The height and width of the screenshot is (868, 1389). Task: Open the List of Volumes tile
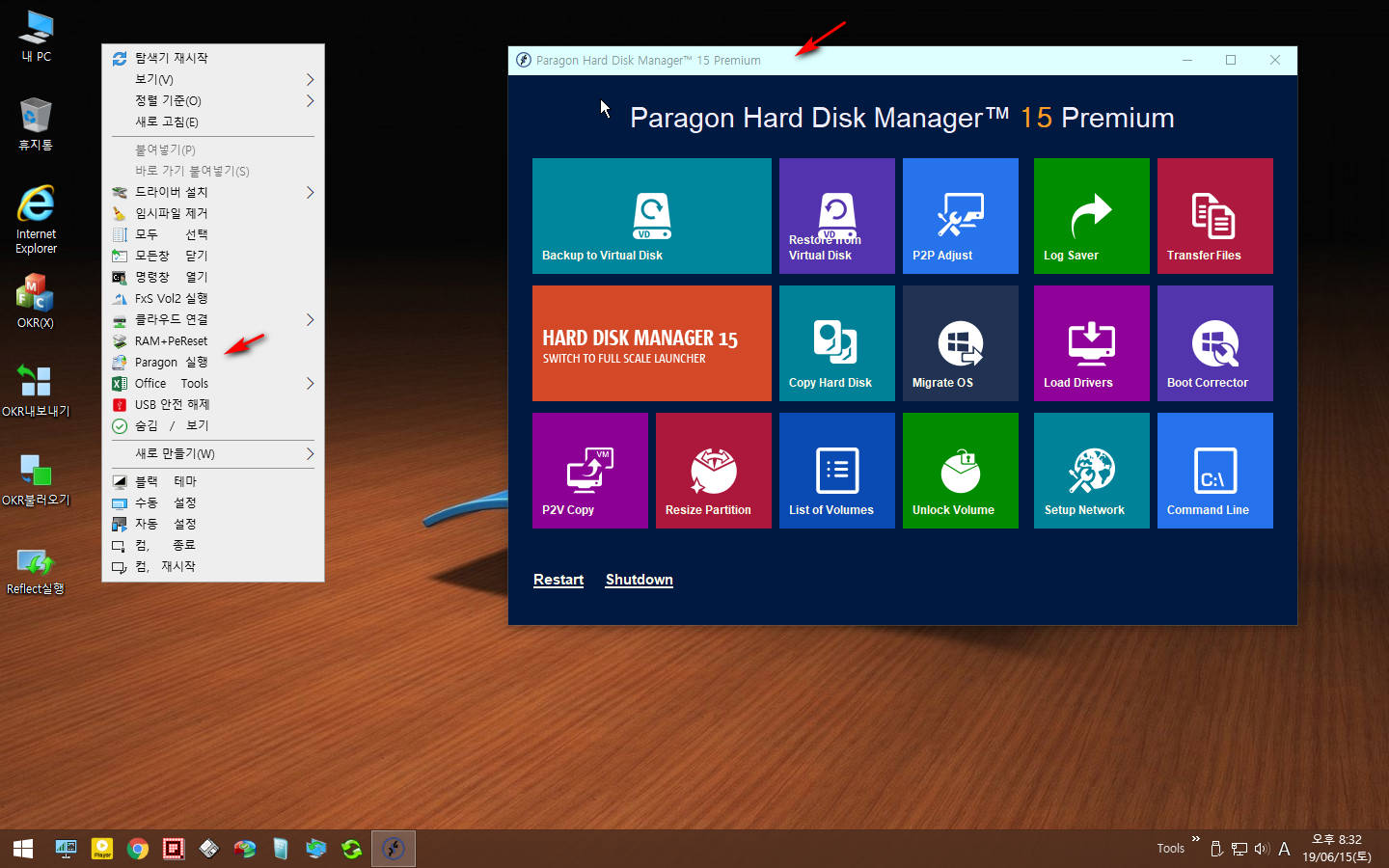tap(837, 471)
